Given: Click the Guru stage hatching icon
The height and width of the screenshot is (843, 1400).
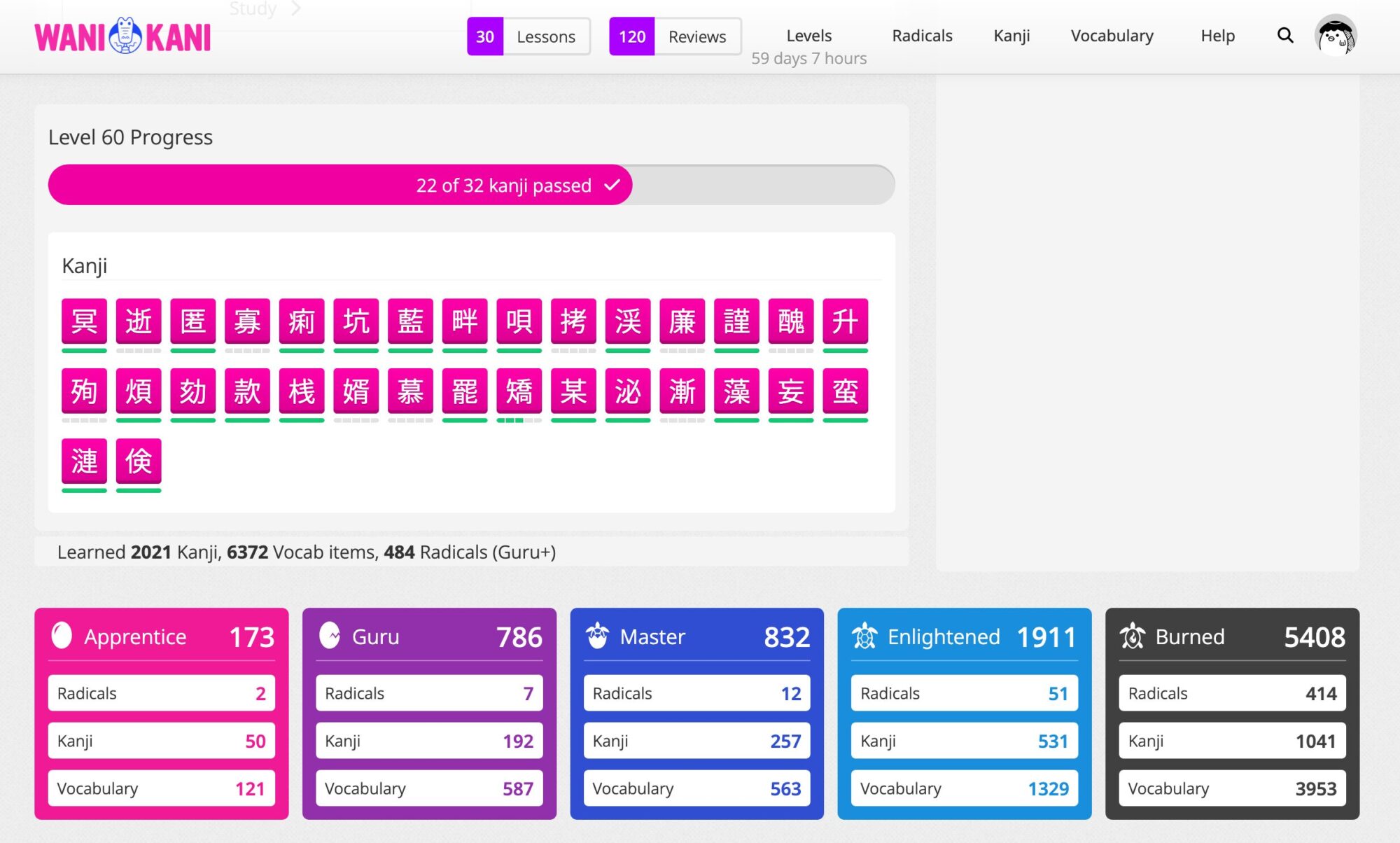Looking at the screenshot, I should point(330,636).
